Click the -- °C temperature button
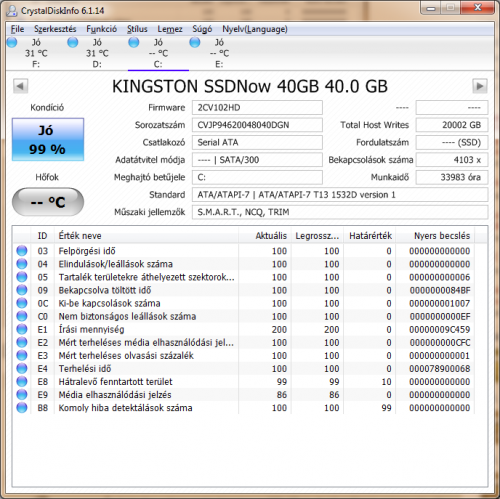Image resolution: width=500 pixels, height=499 pixels. point(48,202)
